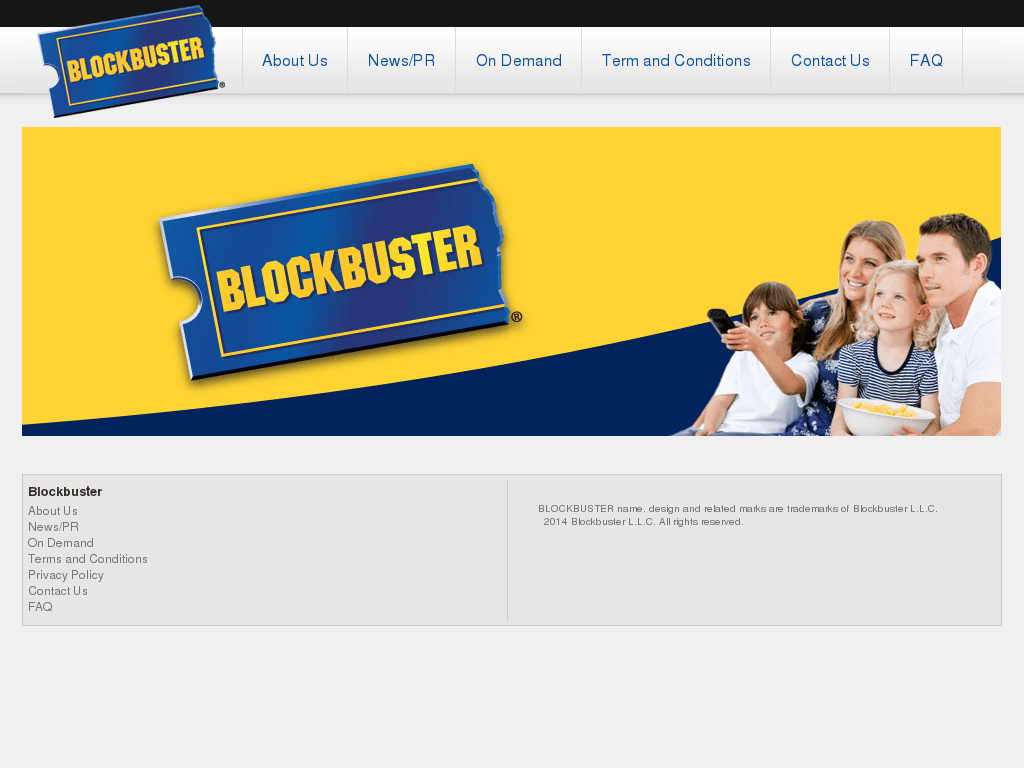Viewport: 1024px width, 768px height.
Task: Open About Us in top navigation
Action: click(295, 61)
